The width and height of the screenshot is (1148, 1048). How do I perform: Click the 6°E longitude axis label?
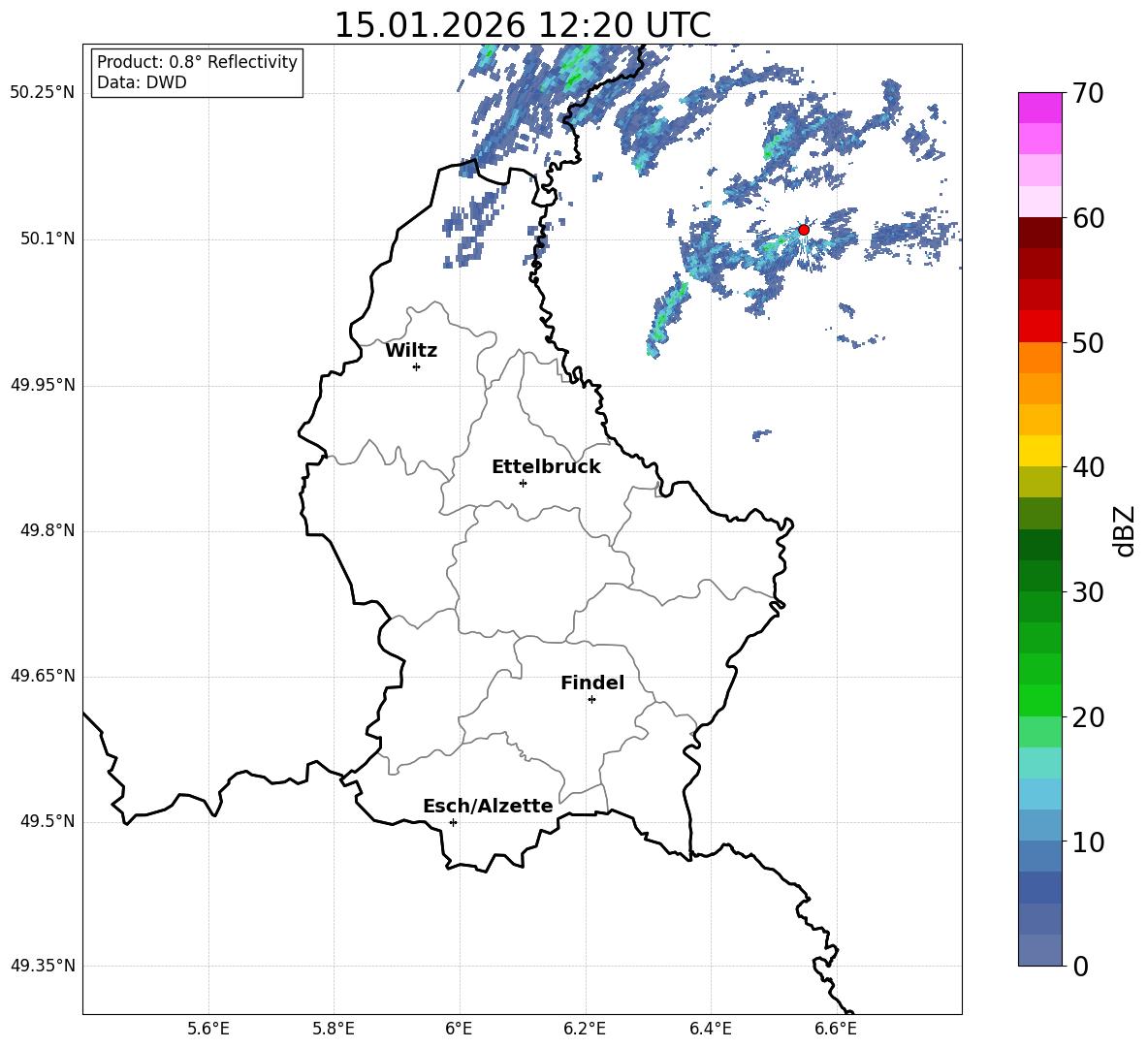tap(459, 1030)
